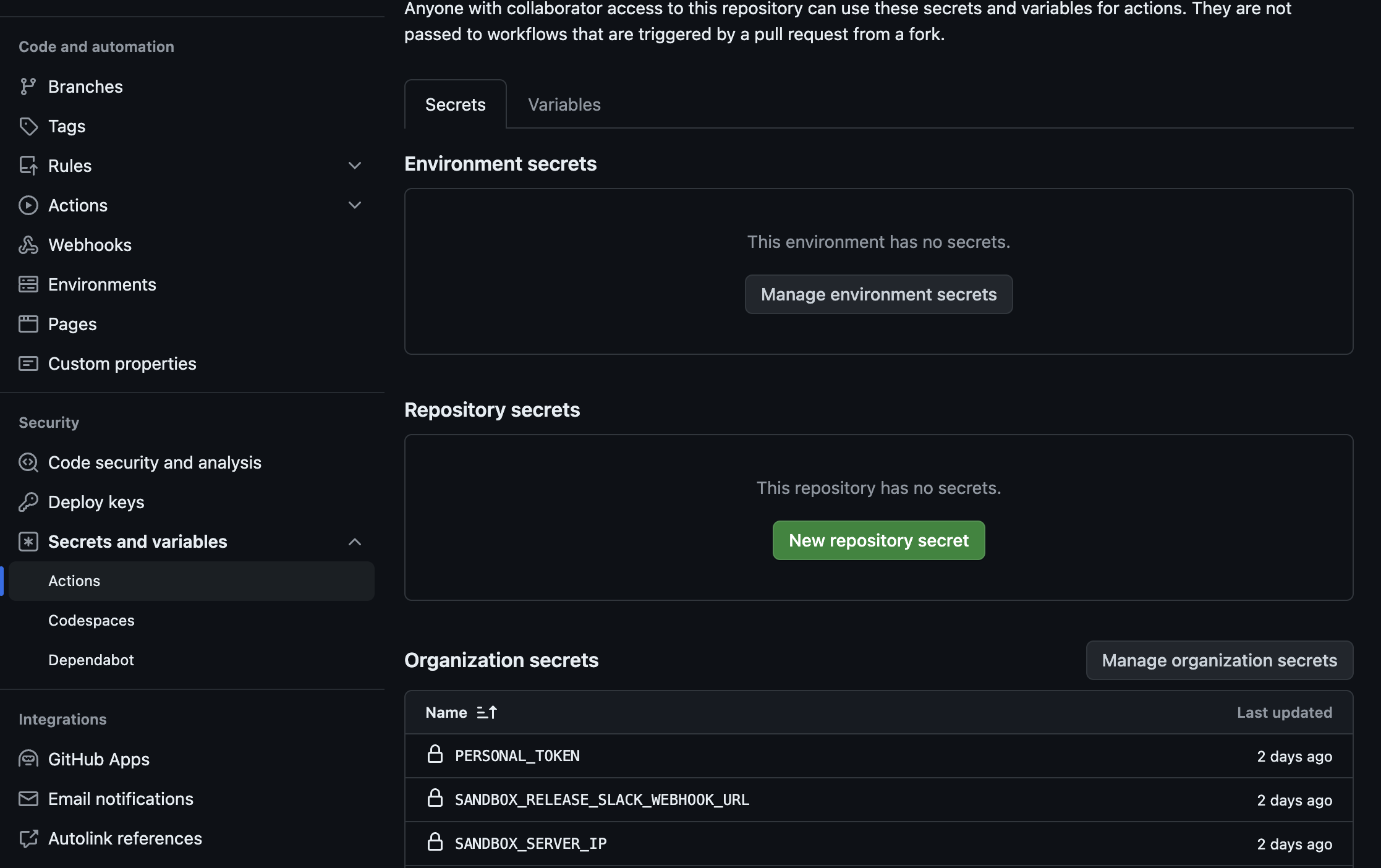Collapse the Secrets and variables section

pyautogui.click(x=355, y=542)
